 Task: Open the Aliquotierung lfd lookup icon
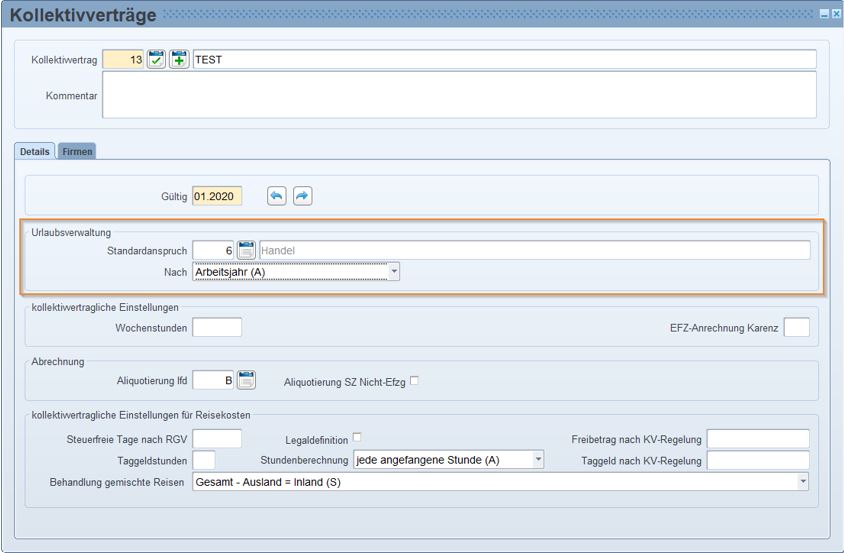point(246,380)
